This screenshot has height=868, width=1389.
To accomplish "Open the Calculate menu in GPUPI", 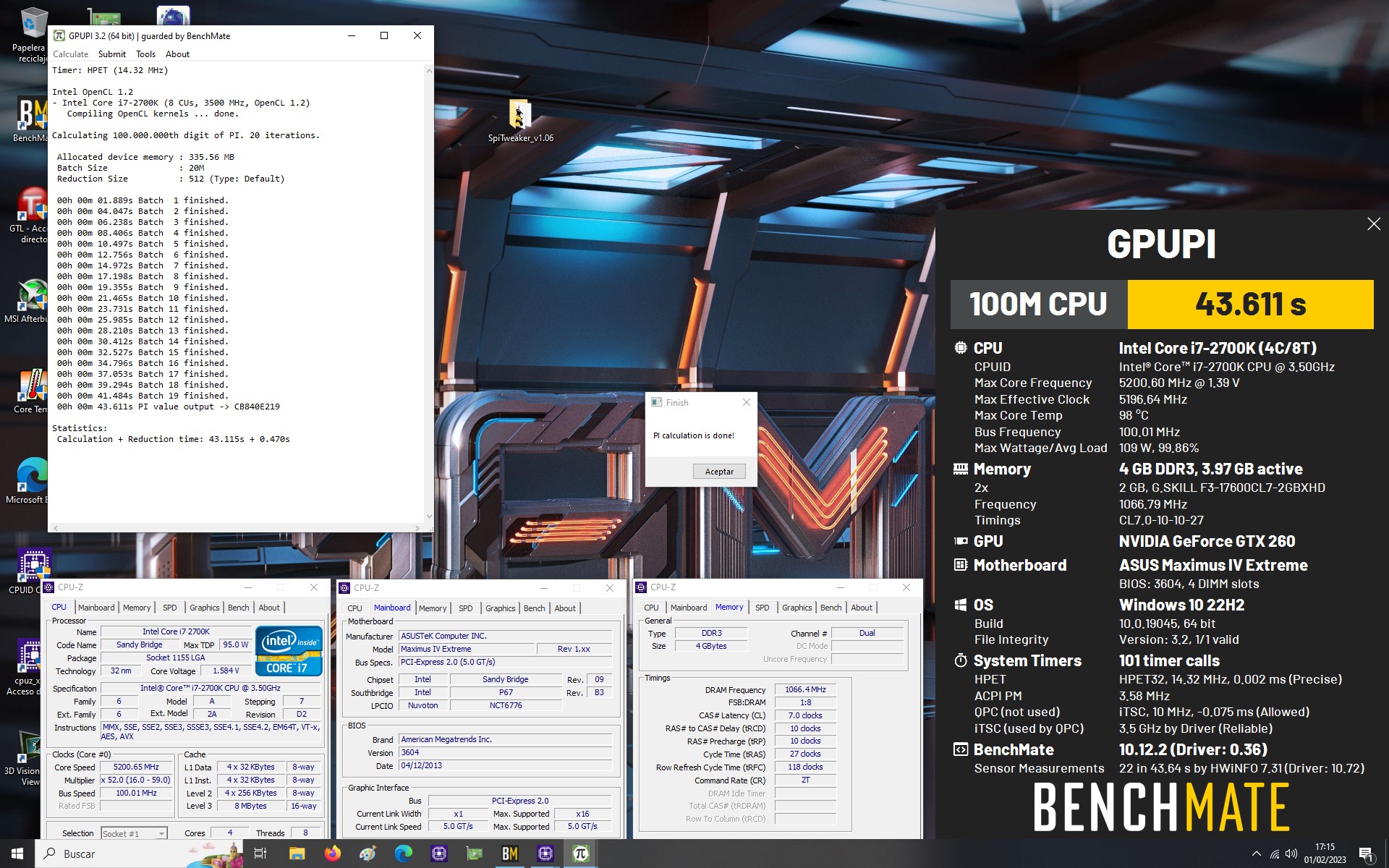I will [71, 54].
